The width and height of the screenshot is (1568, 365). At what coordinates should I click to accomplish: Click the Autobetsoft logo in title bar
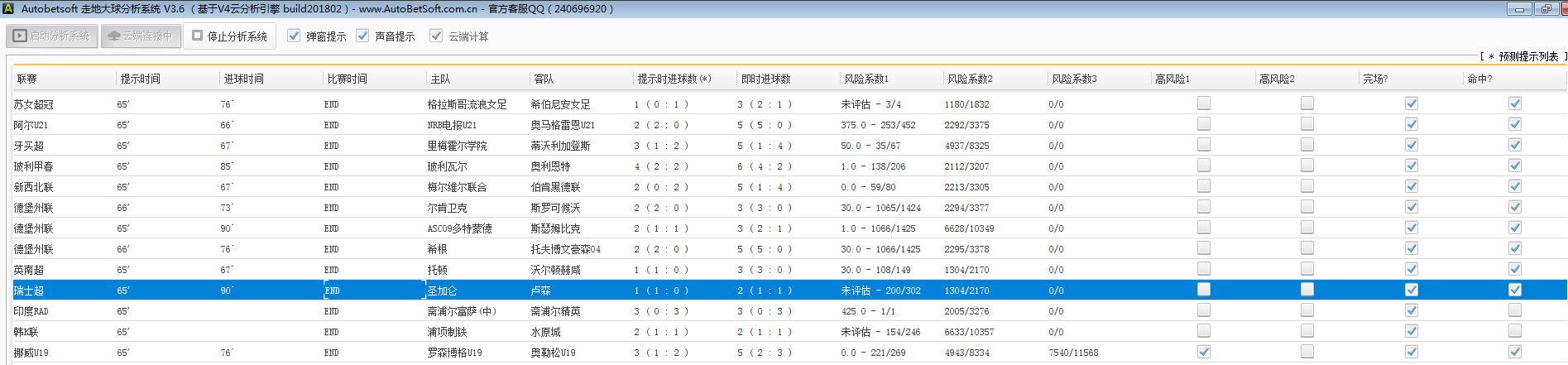8,9
